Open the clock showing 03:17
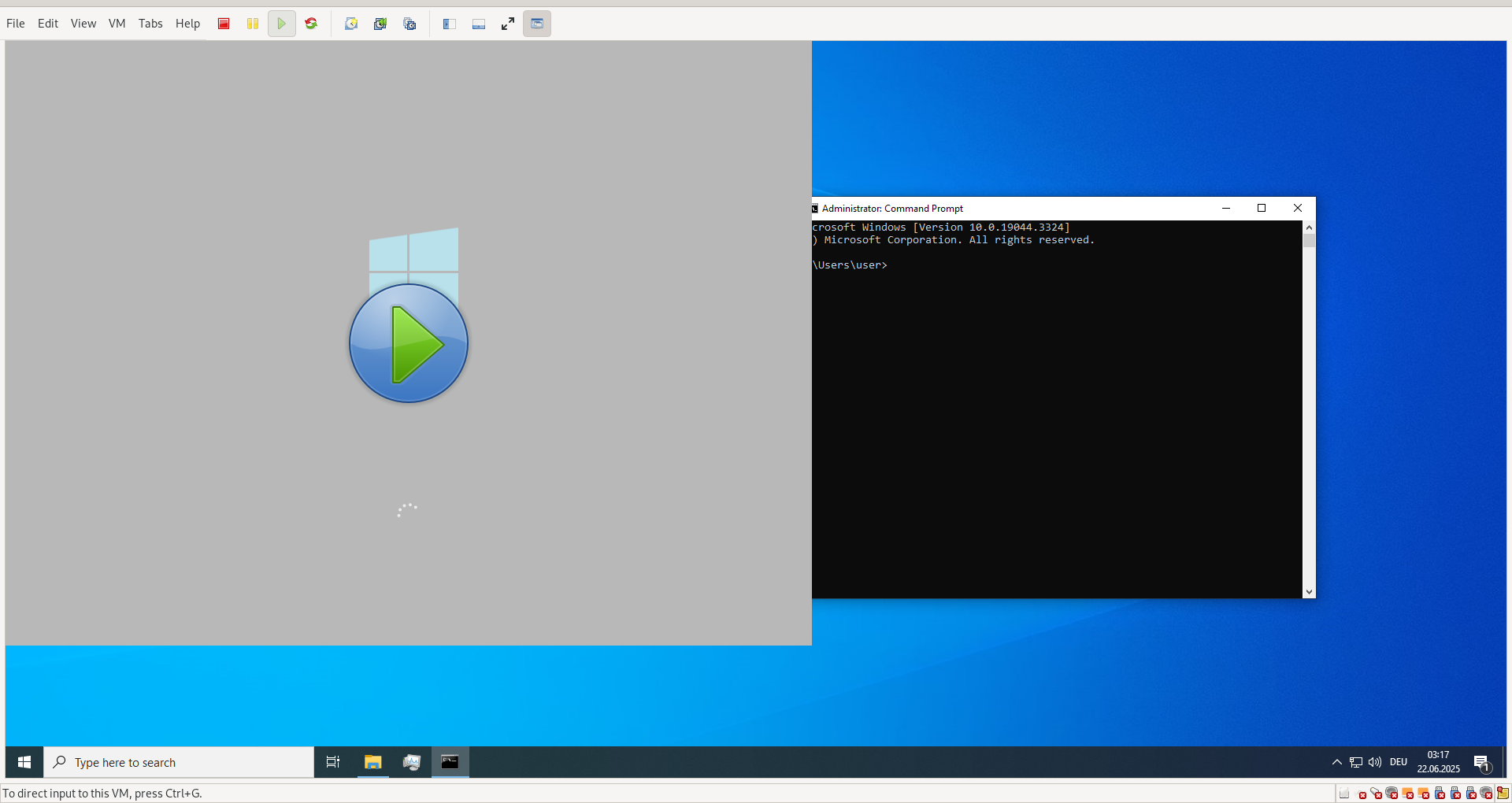Image resolution: width=1512 pixels, height=803 pixels. coord(1438,762)
